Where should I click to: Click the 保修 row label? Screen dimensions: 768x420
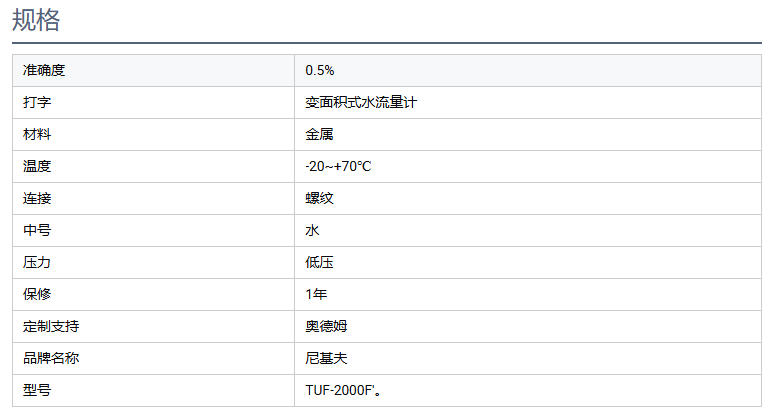pyautogui.click(x=37, y=294)
